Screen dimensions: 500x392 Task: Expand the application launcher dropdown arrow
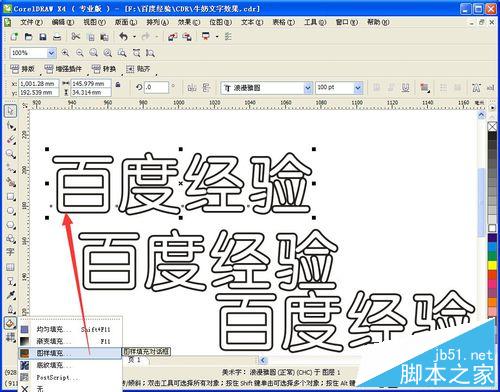217,37
